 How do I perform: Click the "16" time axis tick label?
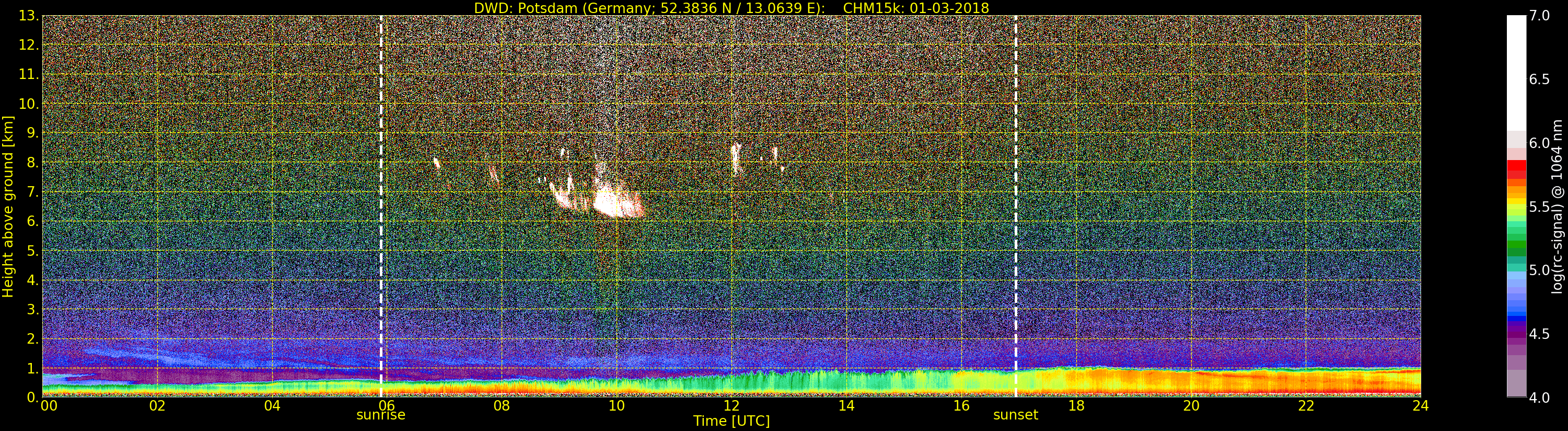click(961, 406)
